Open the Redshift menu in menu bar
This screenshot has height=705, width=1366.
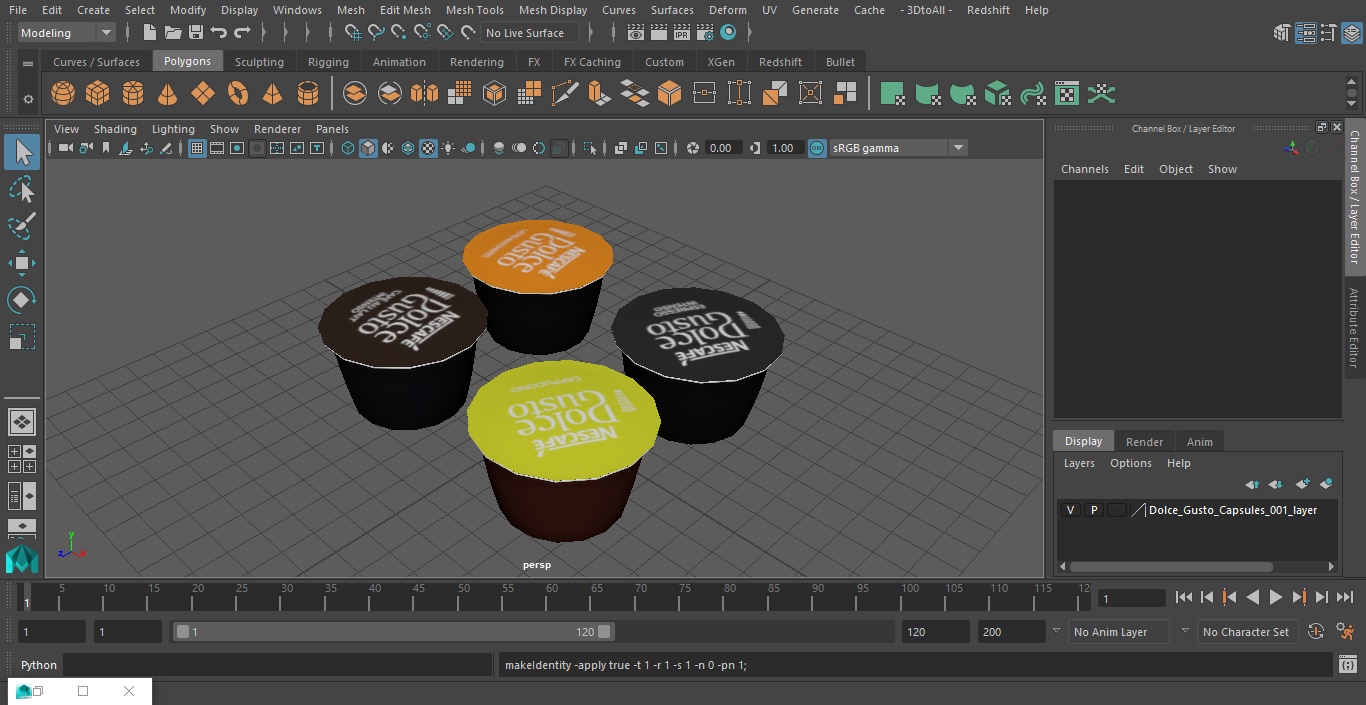click(987, 10)
